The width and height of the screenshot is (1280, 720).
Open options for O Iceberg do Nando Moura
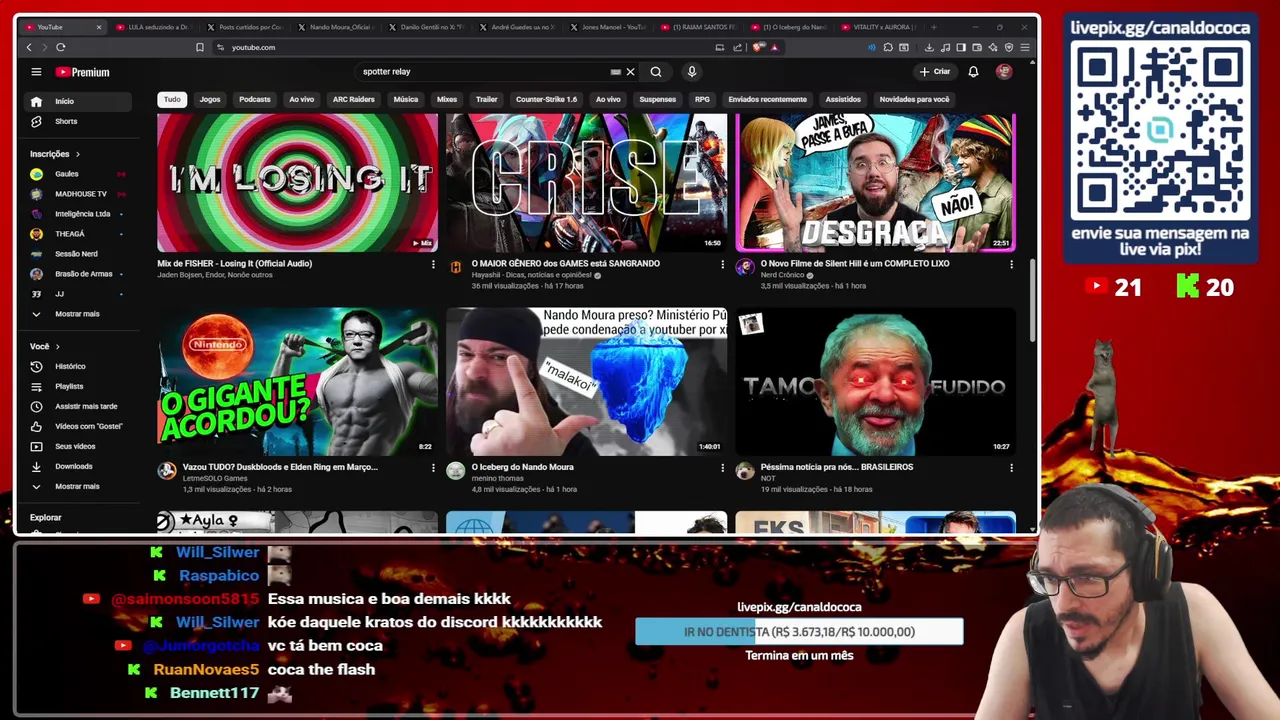coord(722,467)
